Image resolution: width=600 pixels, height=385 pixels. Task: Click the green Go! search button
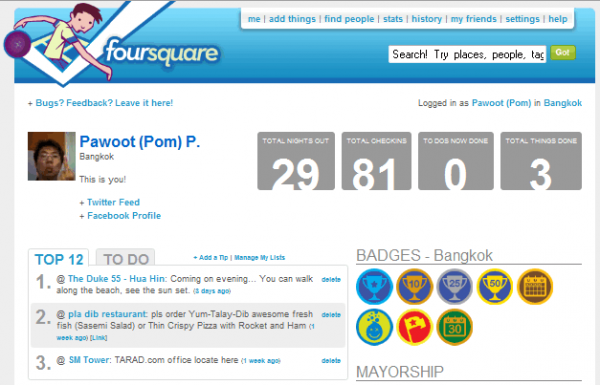562,53
